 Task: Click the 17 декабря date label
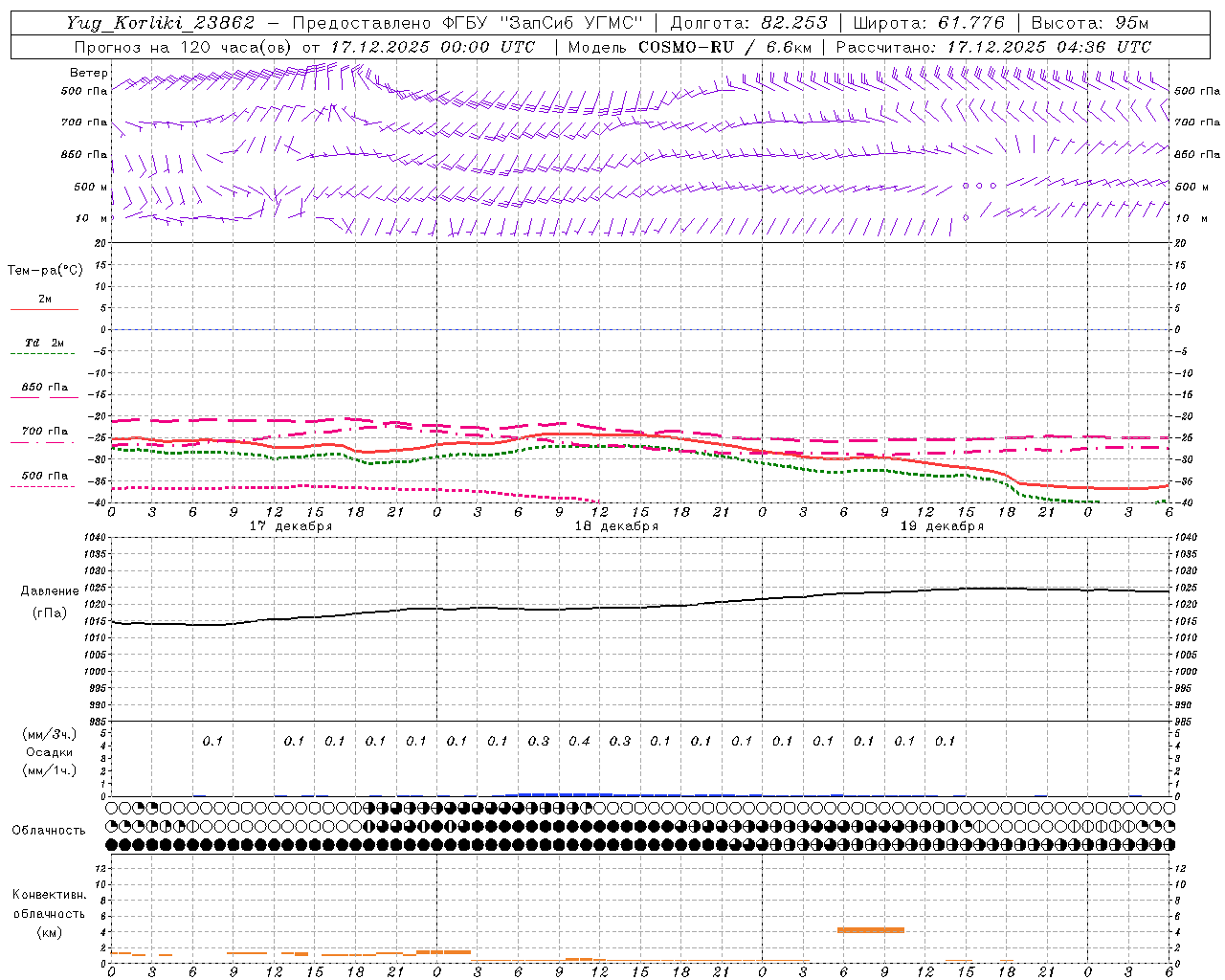[x=291, y=526]
